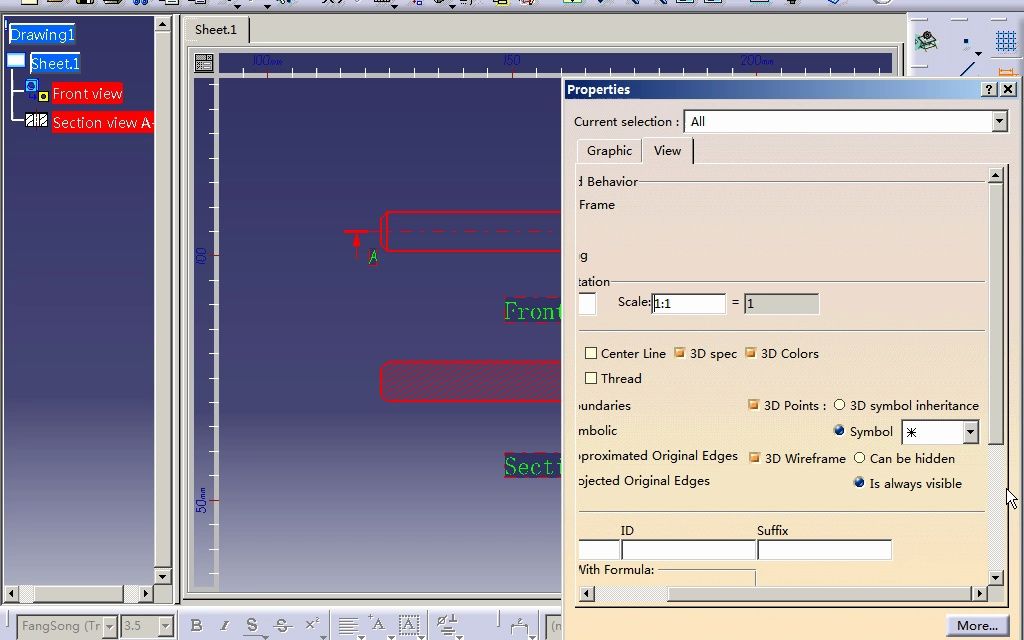Check the Thread option
Image resolution: width=1024 pixels, height=640 pixels.
pyautogui.click(x=591, y=378)
